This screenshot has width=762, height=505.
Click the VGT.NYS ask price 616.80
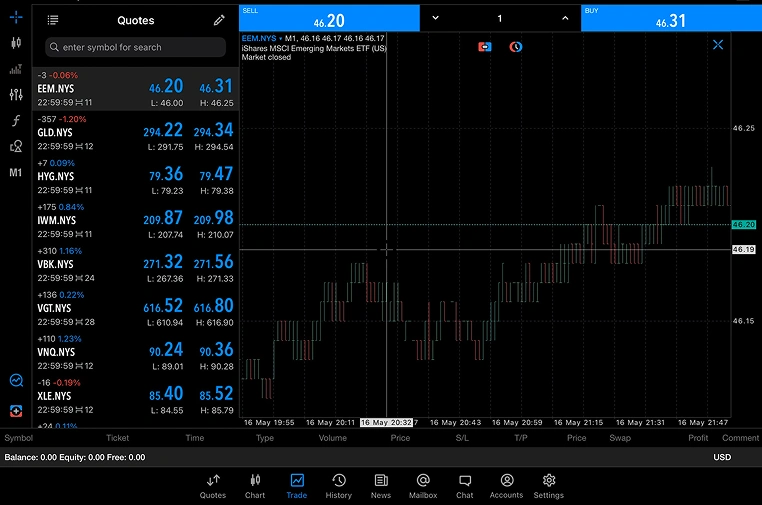coord(213,306)
